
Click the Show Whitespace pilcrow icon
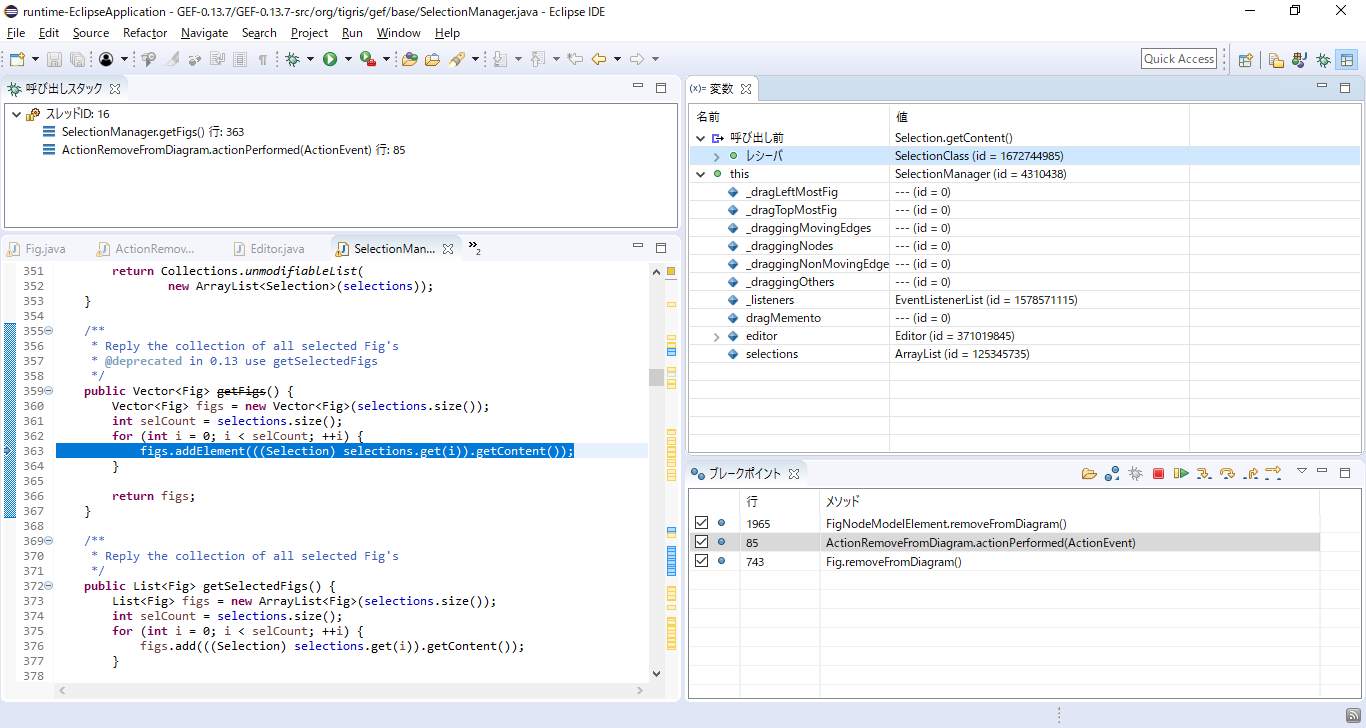[263, 59]
